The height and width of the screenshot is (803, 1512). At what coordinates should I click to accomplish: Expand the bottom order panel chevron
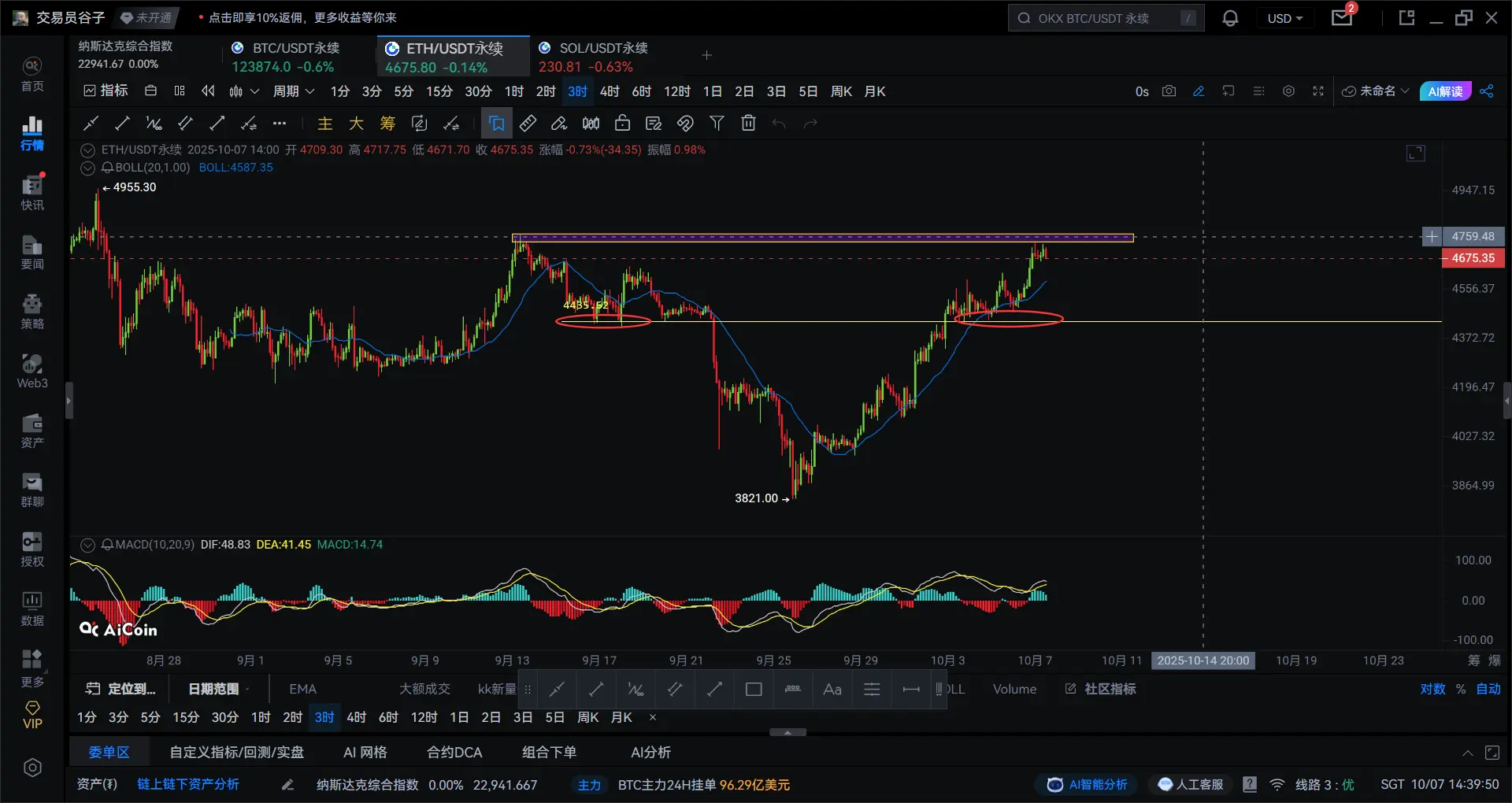pos(1468,753)
